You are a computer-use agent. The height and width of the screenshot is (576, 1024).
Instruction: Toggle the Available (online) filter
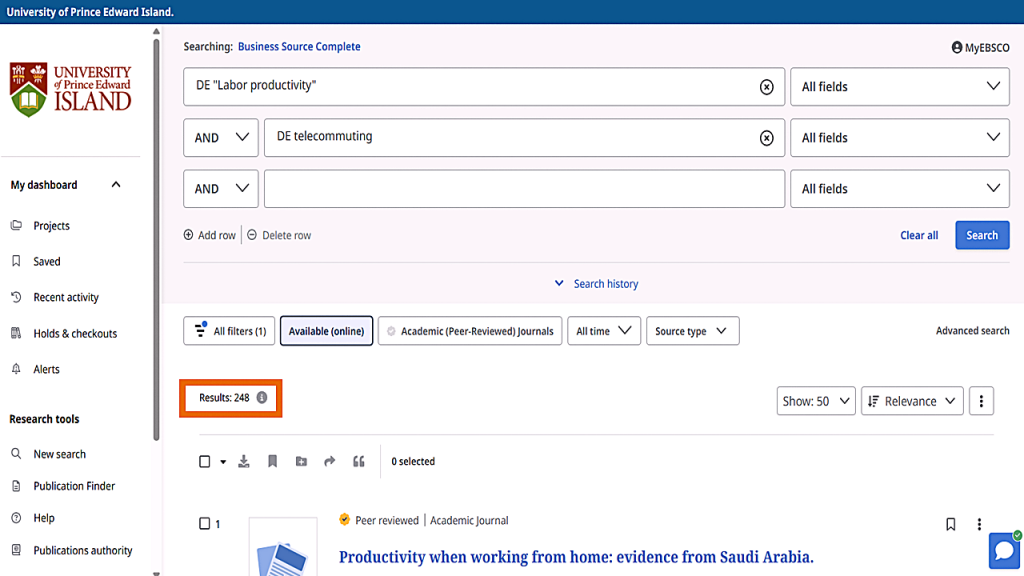tap(326, 331)
